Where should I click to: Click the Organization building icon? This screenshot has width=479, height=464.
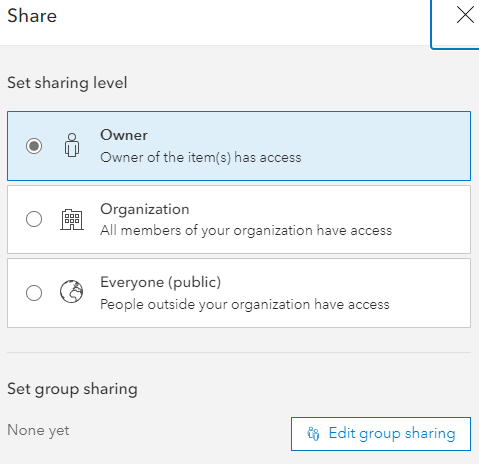coord(72,219)
